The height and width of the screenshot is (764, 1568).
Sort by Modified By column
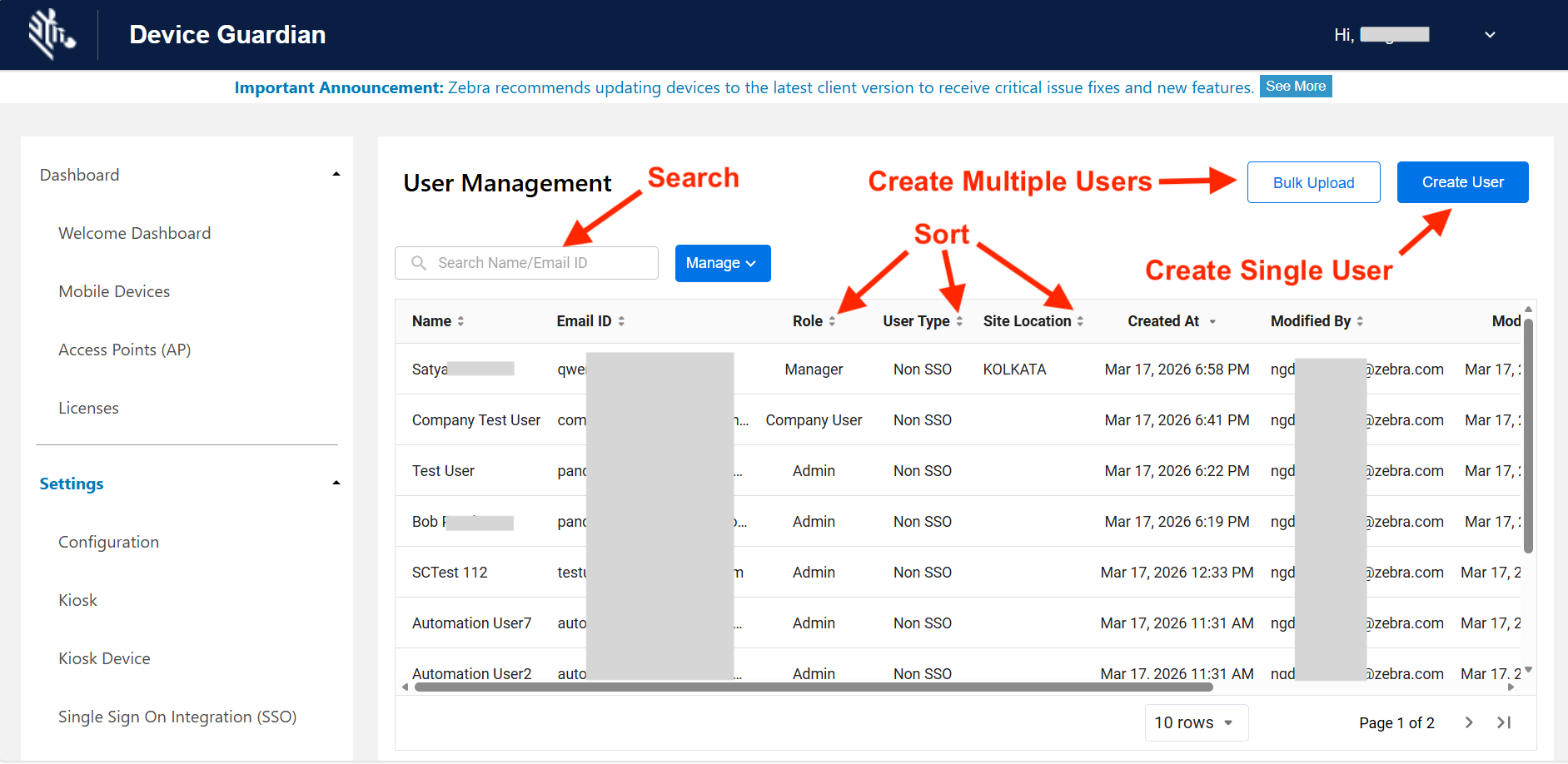point(1360,321)
